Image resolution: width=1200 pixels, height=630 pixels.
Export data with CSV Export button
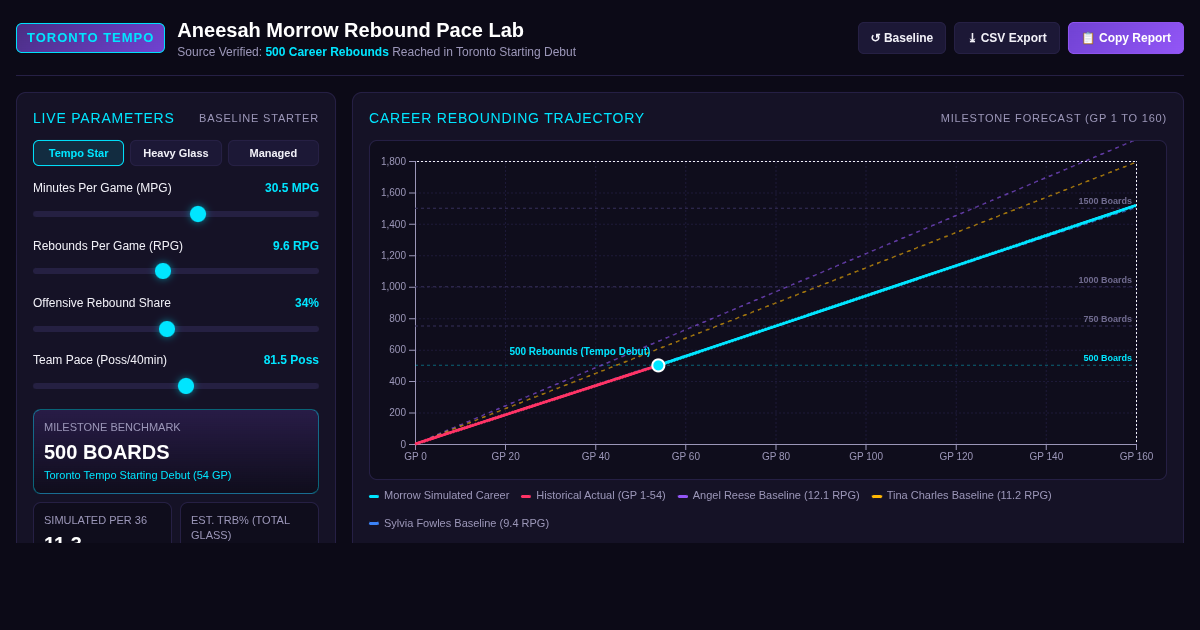1007,38
